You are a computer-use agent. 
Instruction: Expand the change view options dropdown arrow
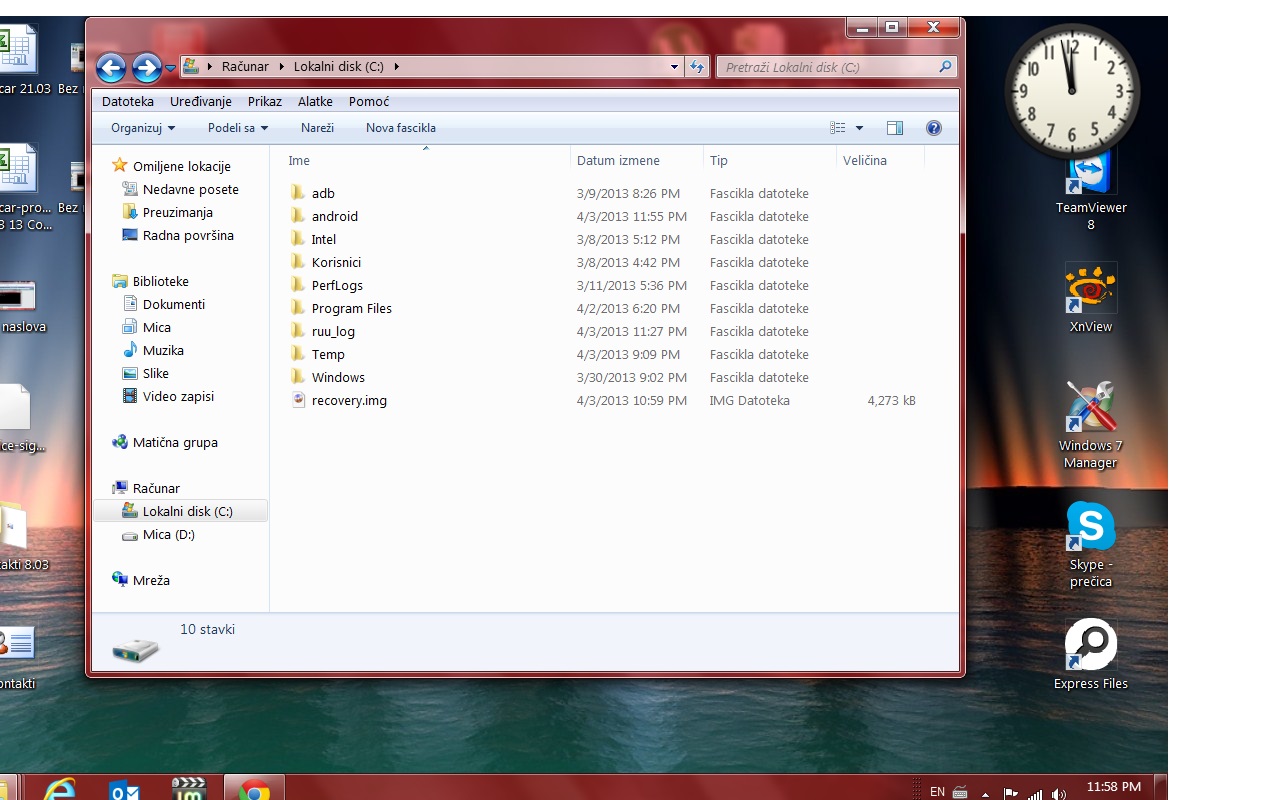coord(859,128)
